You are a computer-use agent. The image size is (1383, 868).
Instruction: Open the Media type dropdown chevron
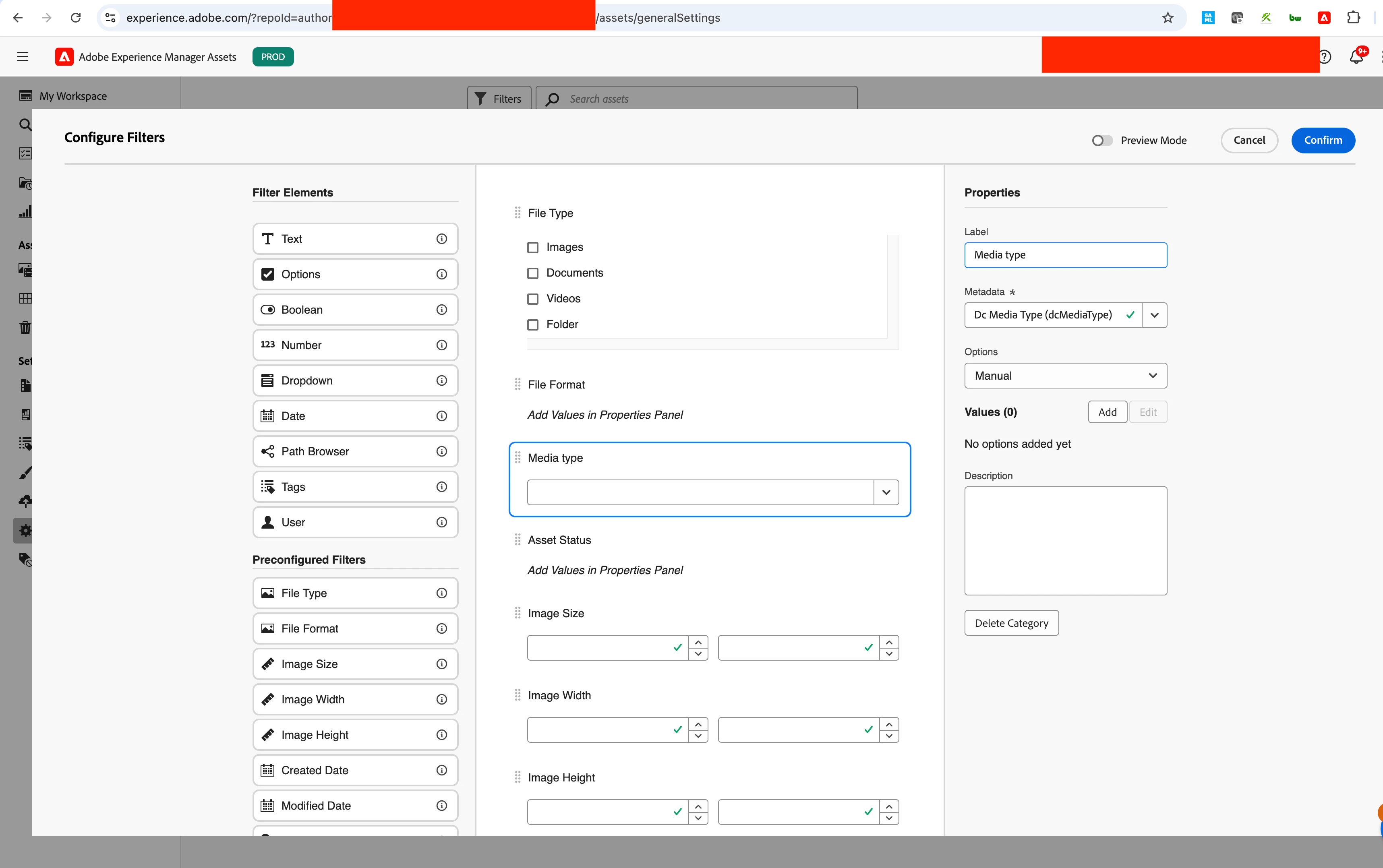(886, 492)
